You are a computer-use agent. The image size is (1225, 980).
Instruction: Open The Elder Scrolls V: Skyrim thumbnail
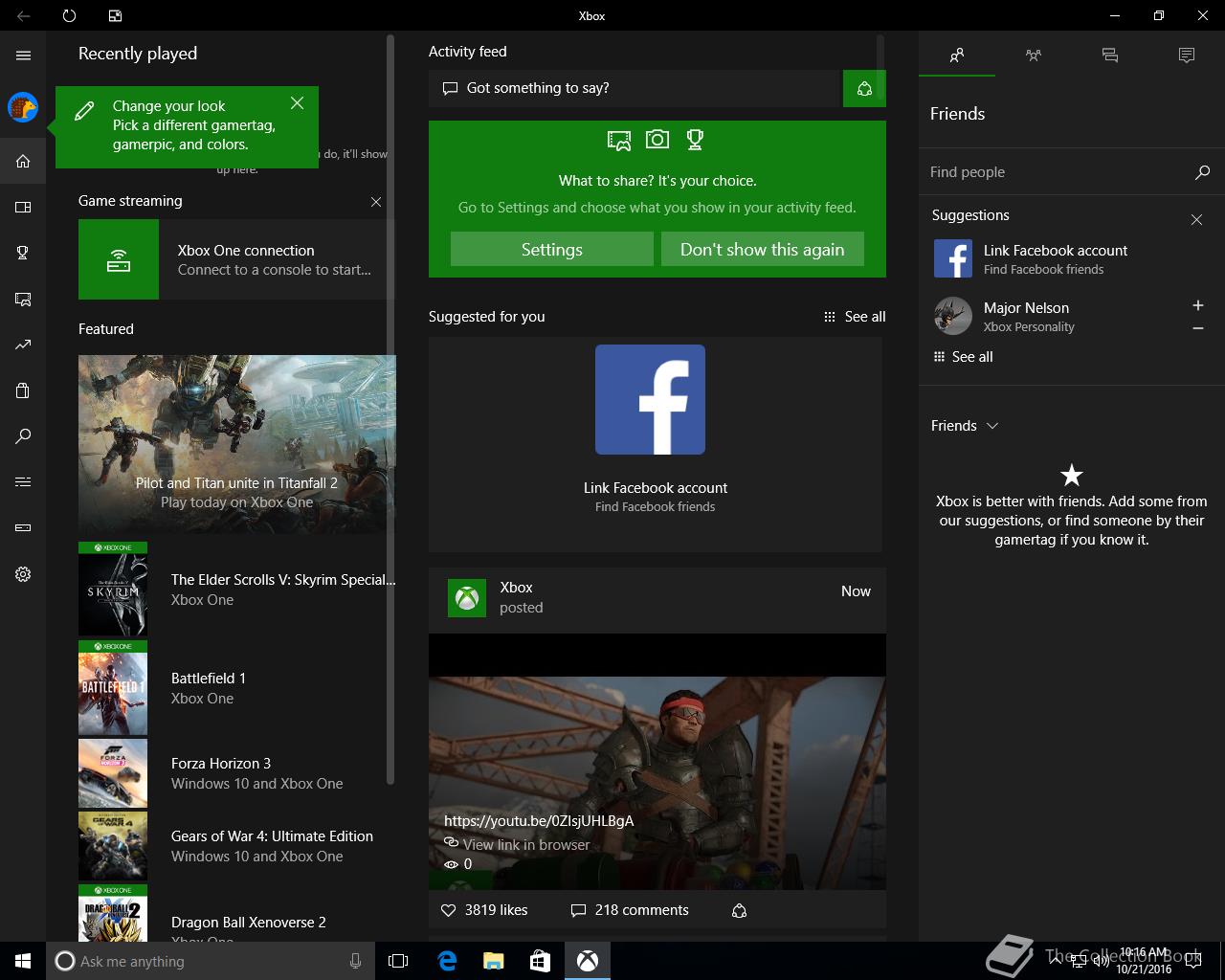113,590
